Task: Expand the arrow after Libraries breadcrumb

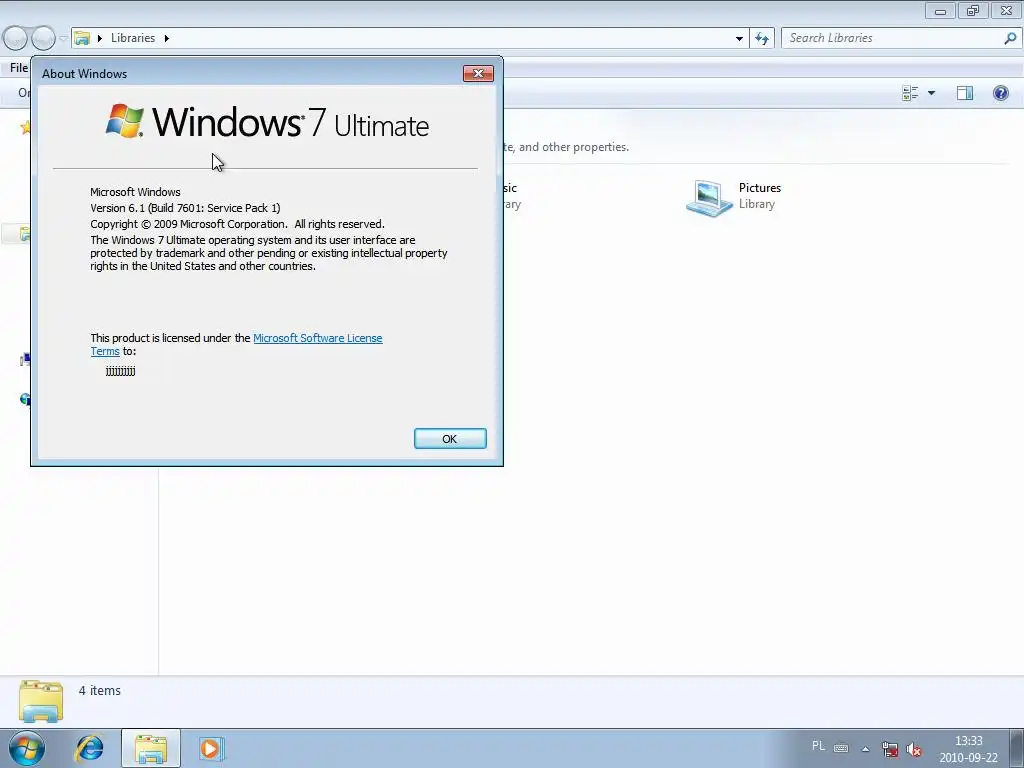Action: tap(167, 39)
